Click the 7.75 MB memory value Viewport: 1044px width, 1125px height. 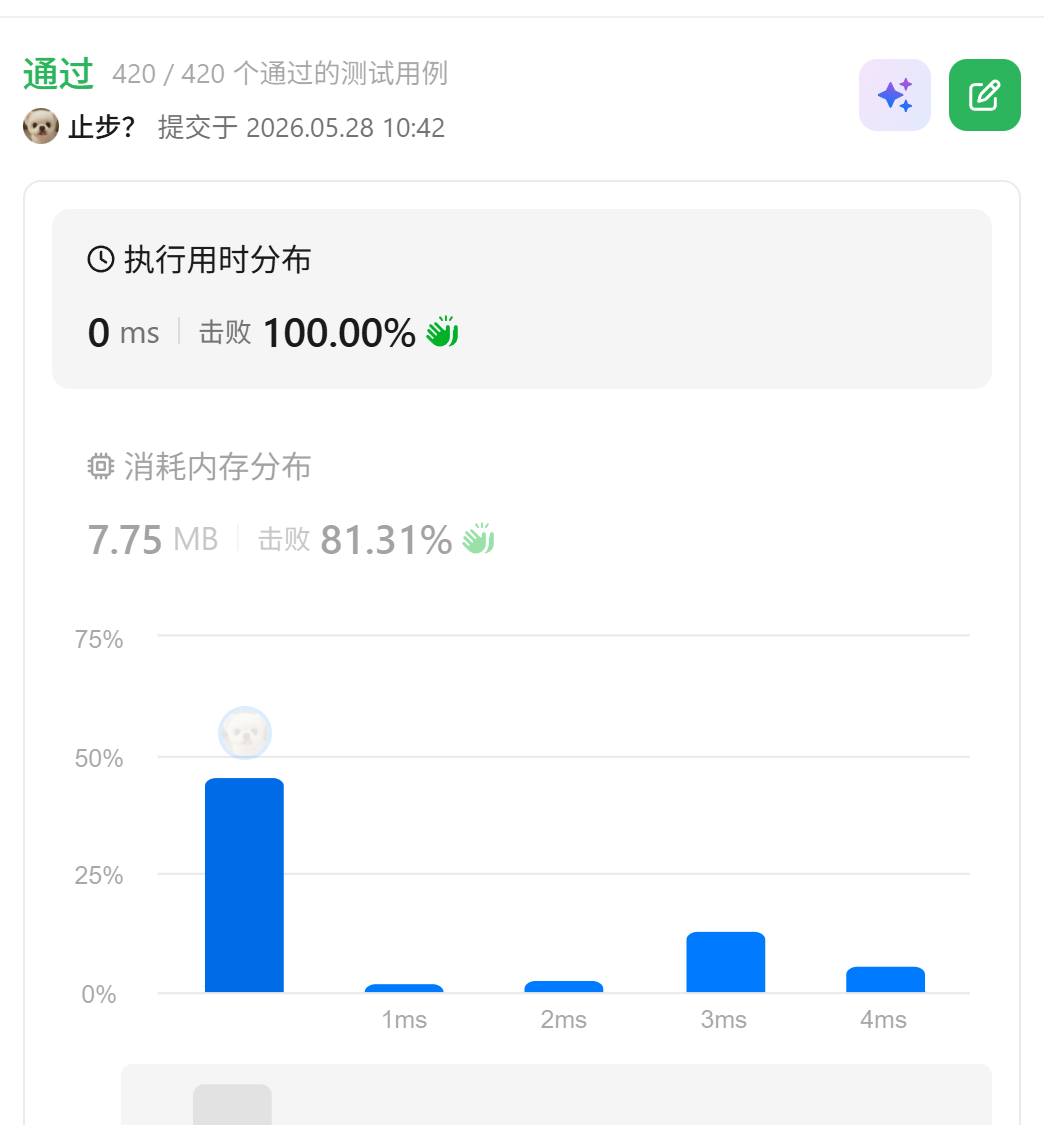point(153,539)
